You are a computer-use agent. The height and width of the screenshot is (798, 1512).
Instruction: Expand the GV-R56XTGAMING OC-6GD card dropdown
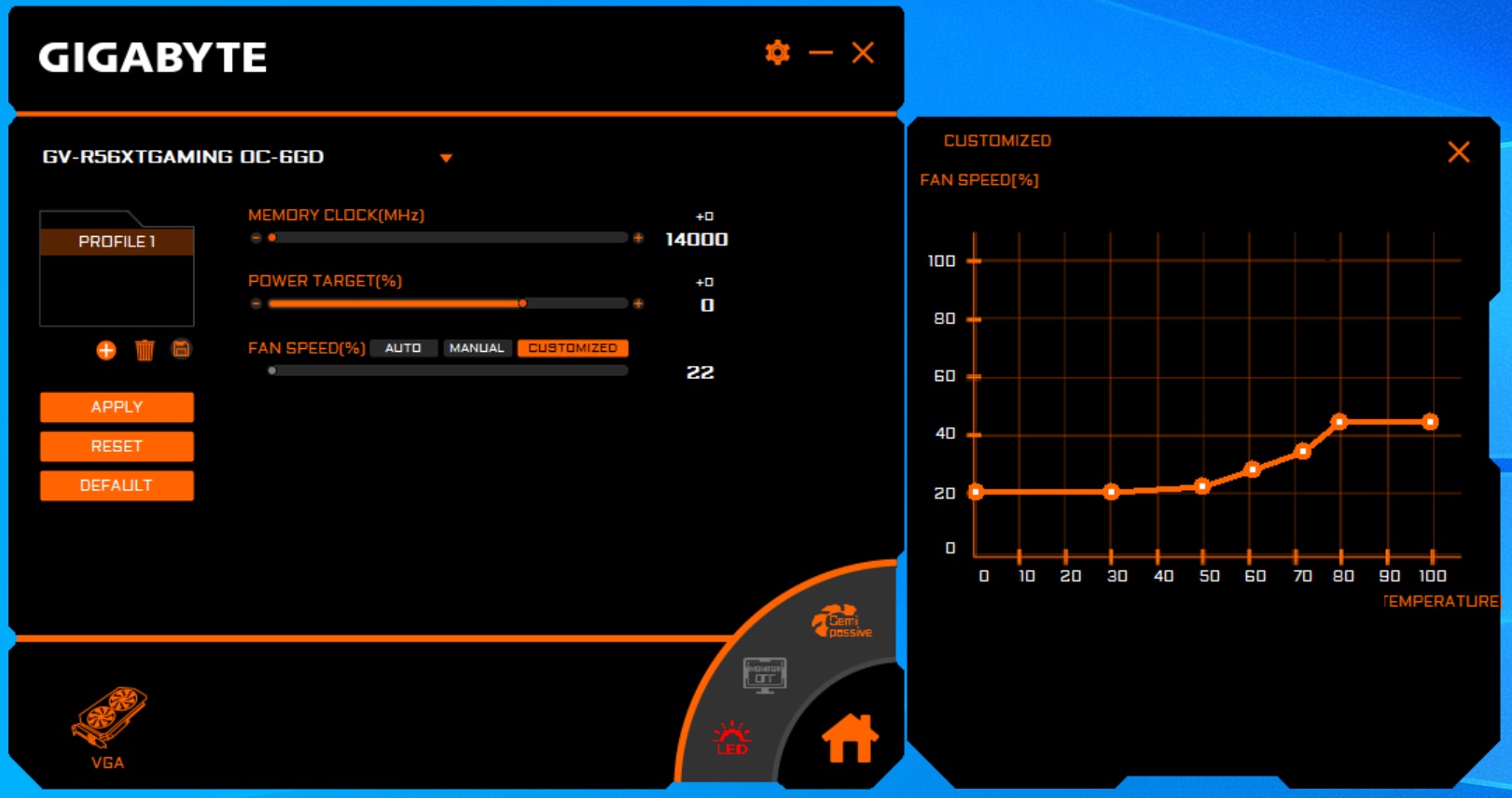click(446, 158)
